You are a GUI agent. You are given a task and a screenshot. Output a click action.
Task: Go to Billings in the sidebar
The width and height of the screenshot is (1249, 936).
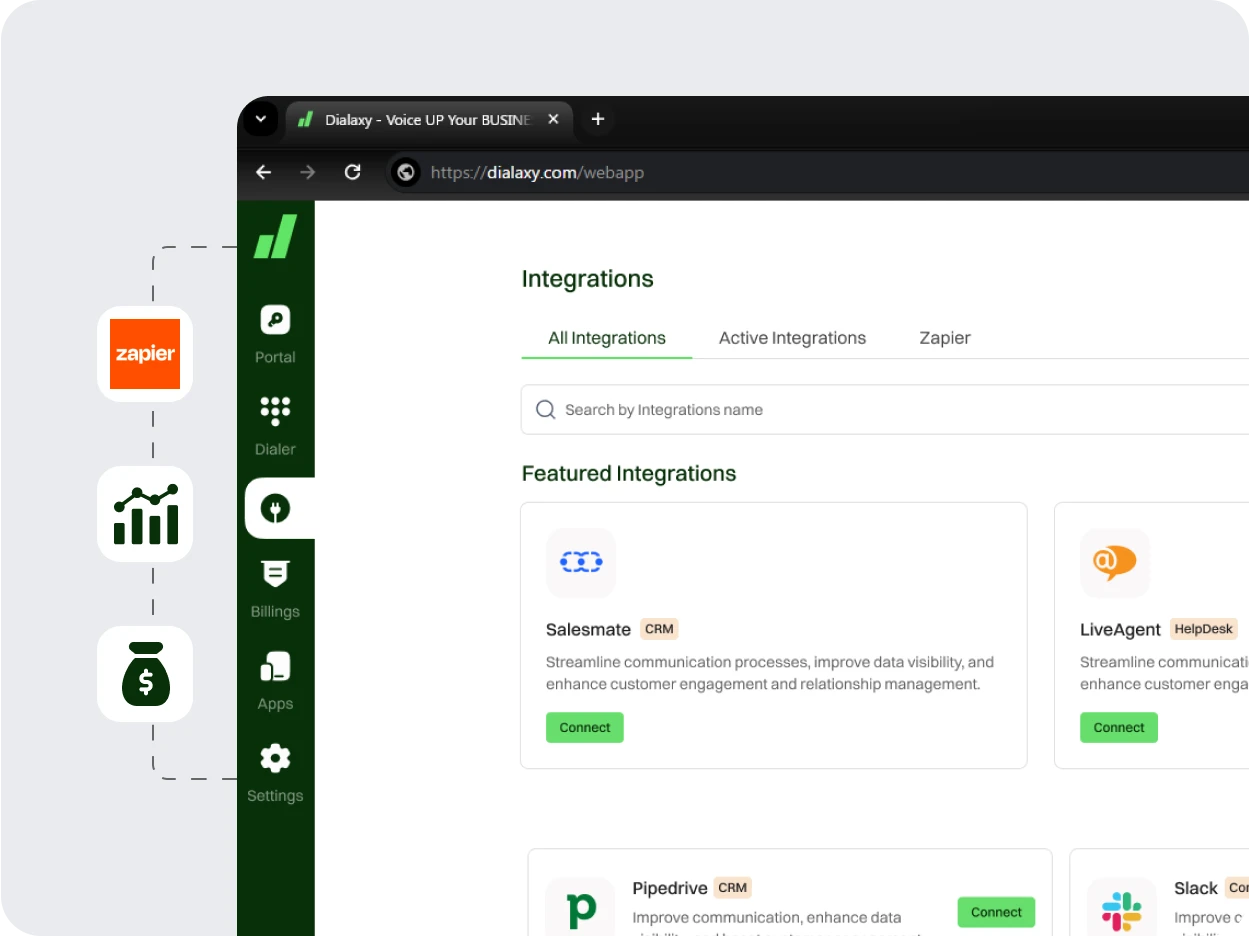point(275,576)
